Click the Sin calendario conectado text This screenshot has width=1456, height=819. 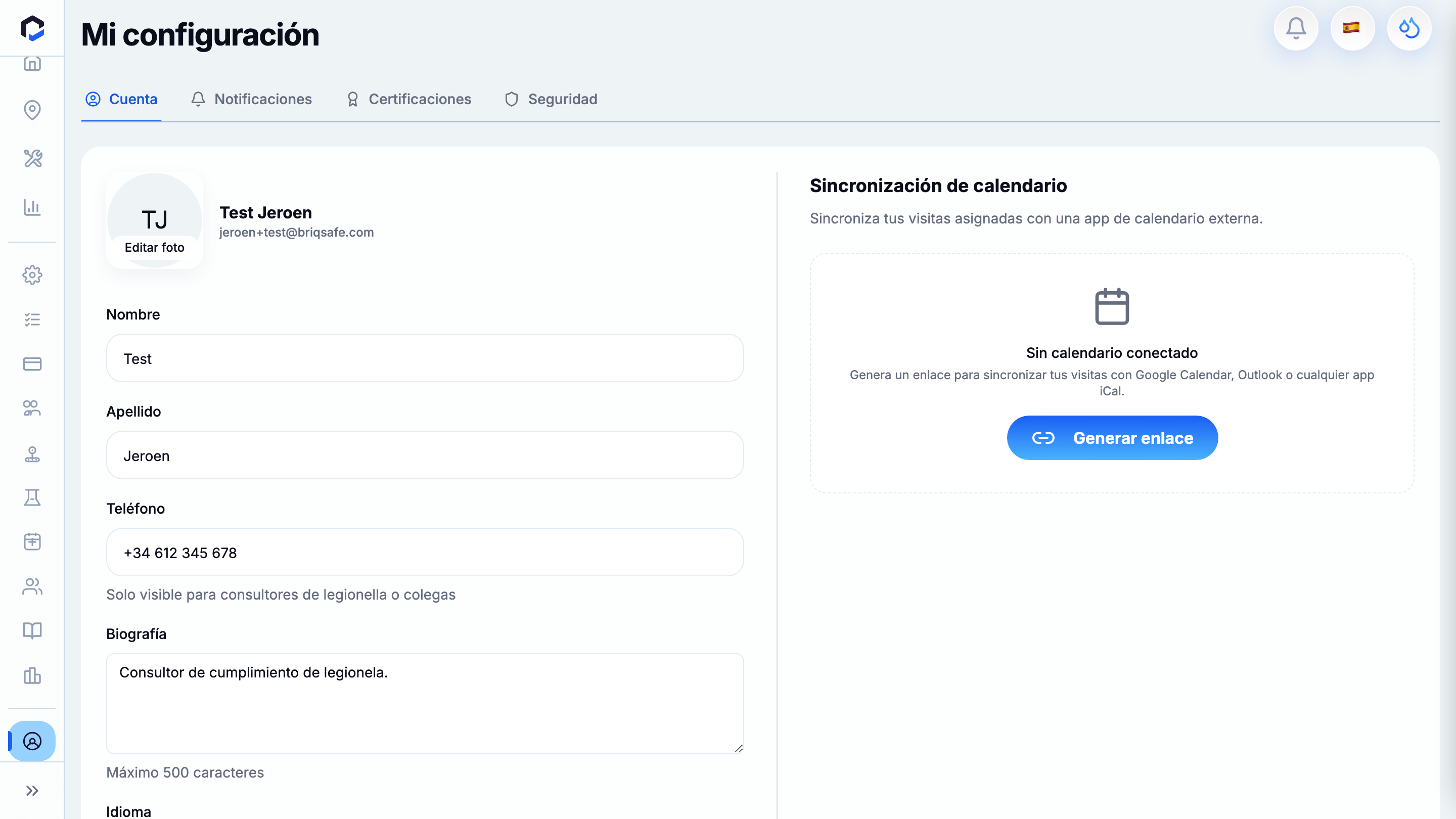click(x=1112, y=353)
